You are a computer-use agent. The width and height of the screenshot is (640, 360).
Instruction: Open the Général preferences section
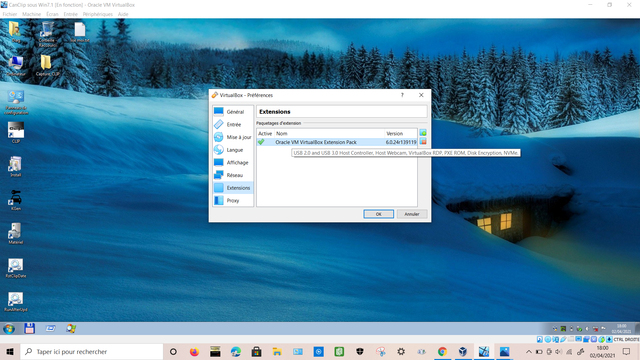(233, 111)
